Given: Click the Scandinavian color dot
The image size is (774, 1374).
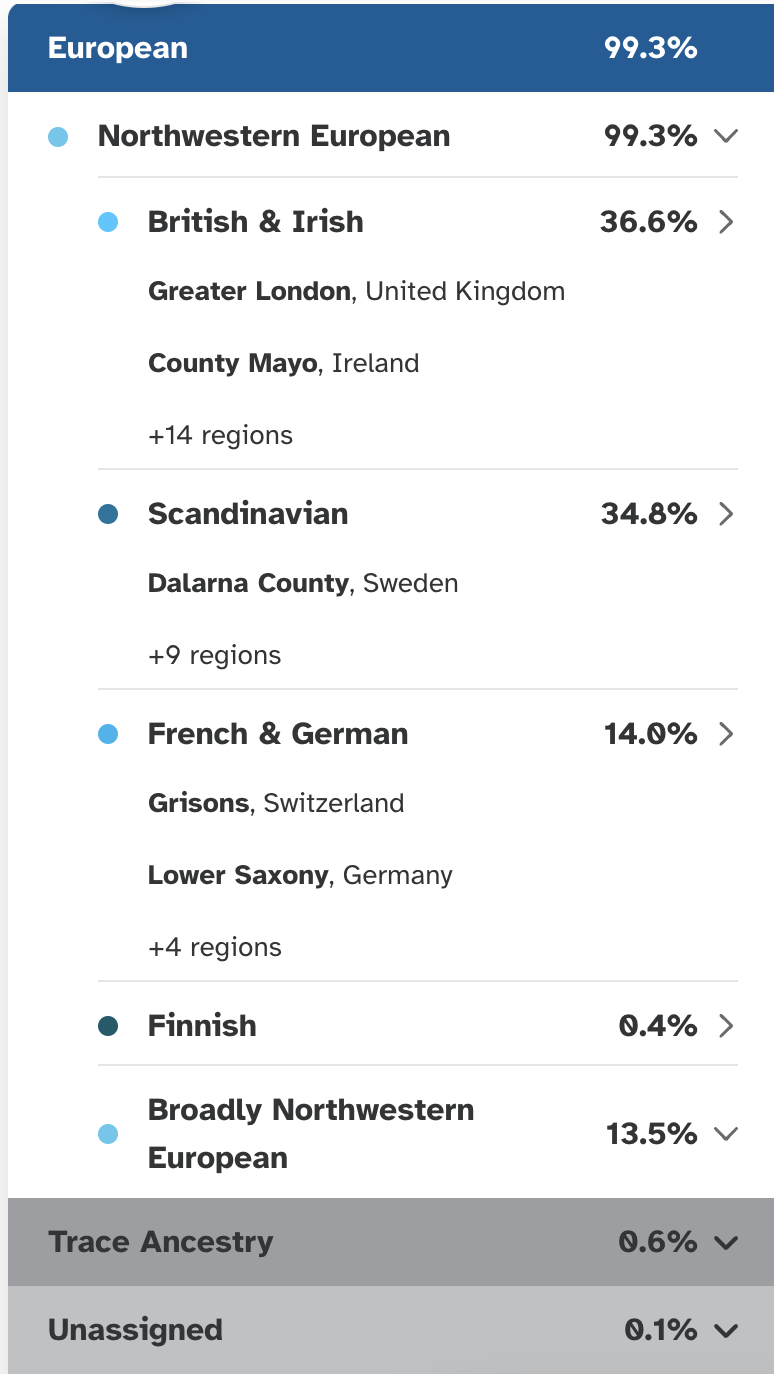Looking at the screenshot, I should 108,514.
